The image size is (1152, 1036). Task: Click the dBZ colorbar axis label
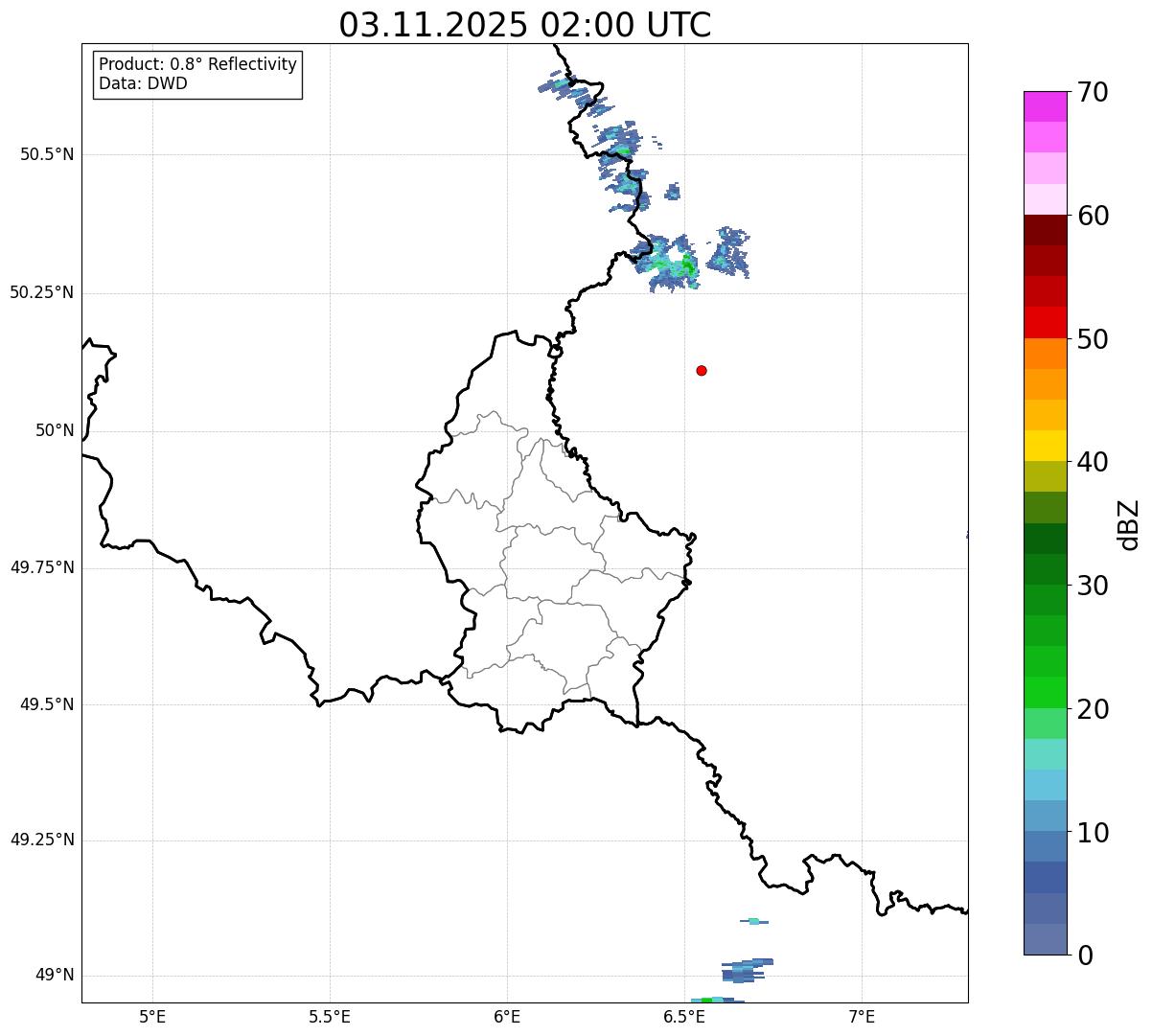coord(1129,524)
